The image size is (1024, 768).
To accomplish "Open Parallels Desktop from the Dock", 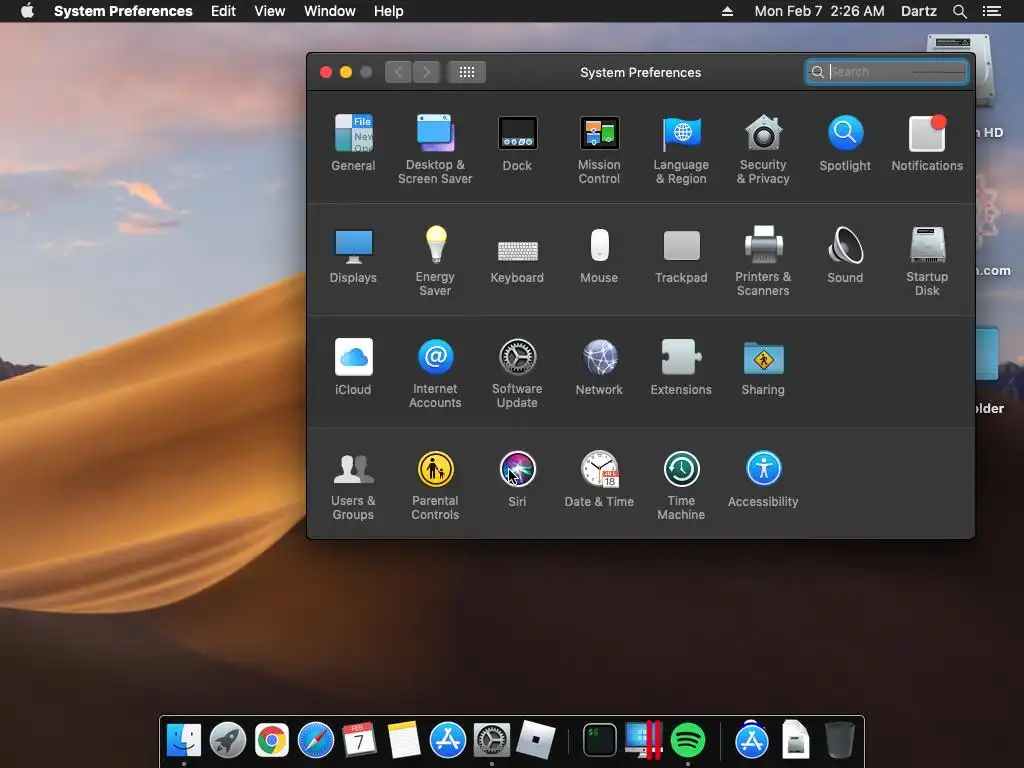I will coord(644,741).
